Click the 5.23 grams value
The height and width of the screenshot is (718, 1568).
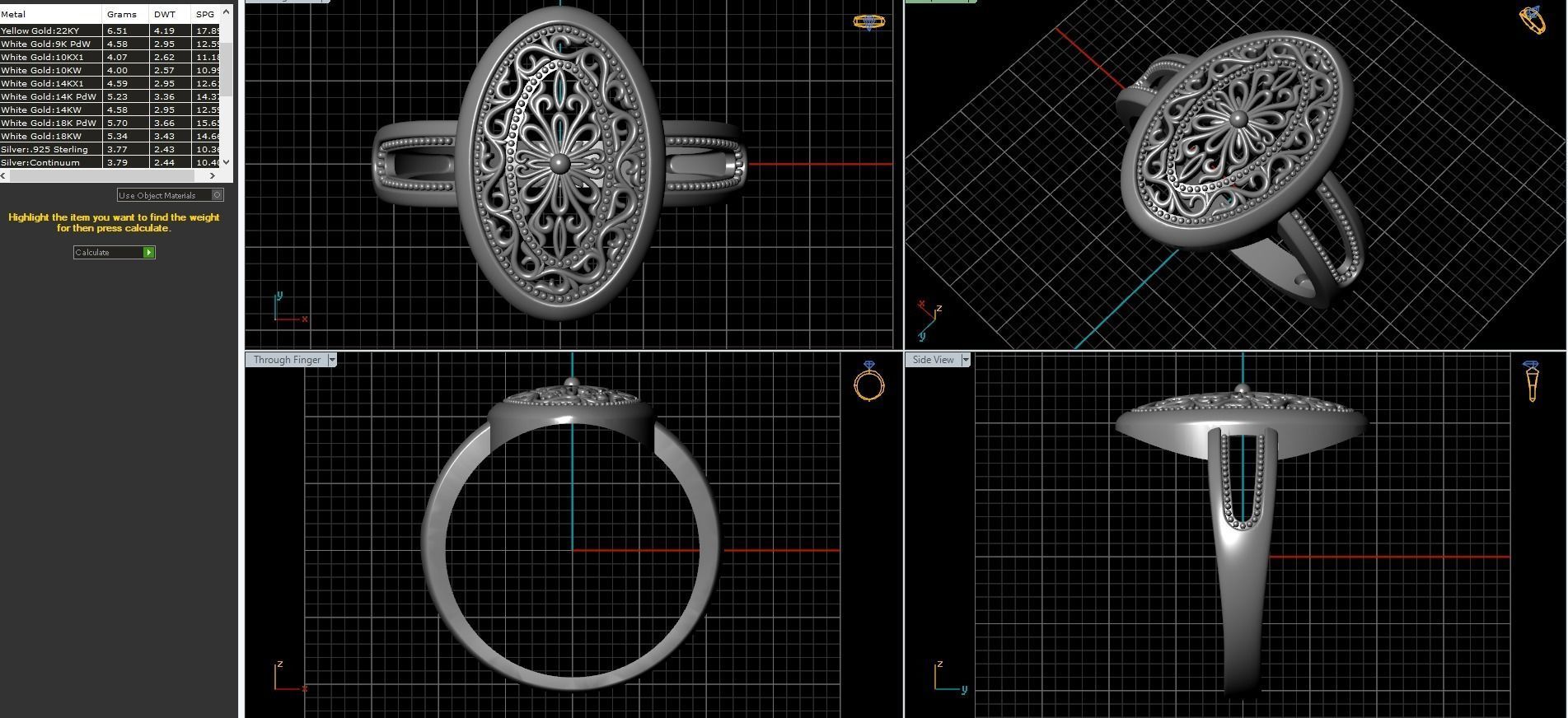[x=117, y=96]
